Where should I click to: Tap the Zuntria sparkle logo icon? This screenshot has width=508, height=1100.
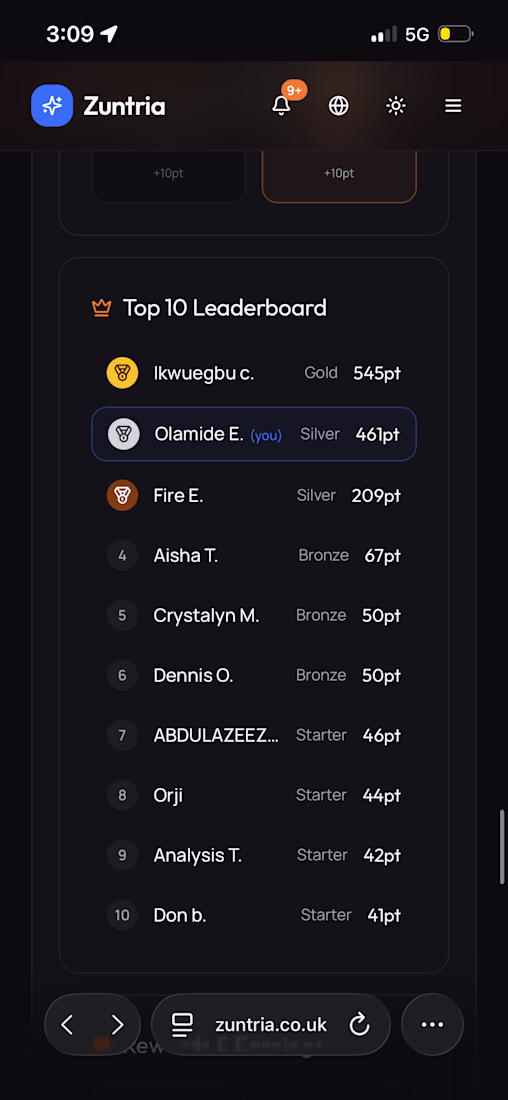(52, 106)
